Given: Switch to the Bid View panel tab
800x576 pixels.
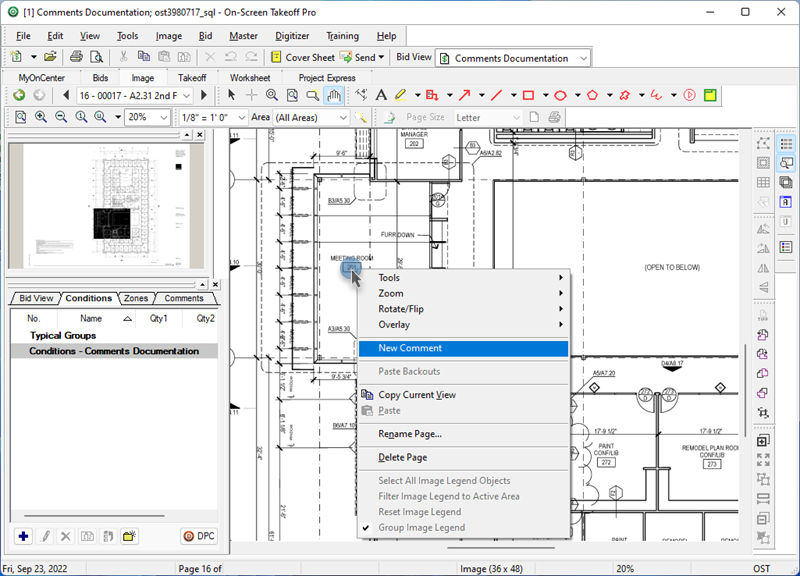Looking at the screenshot, I should (36, 298).
